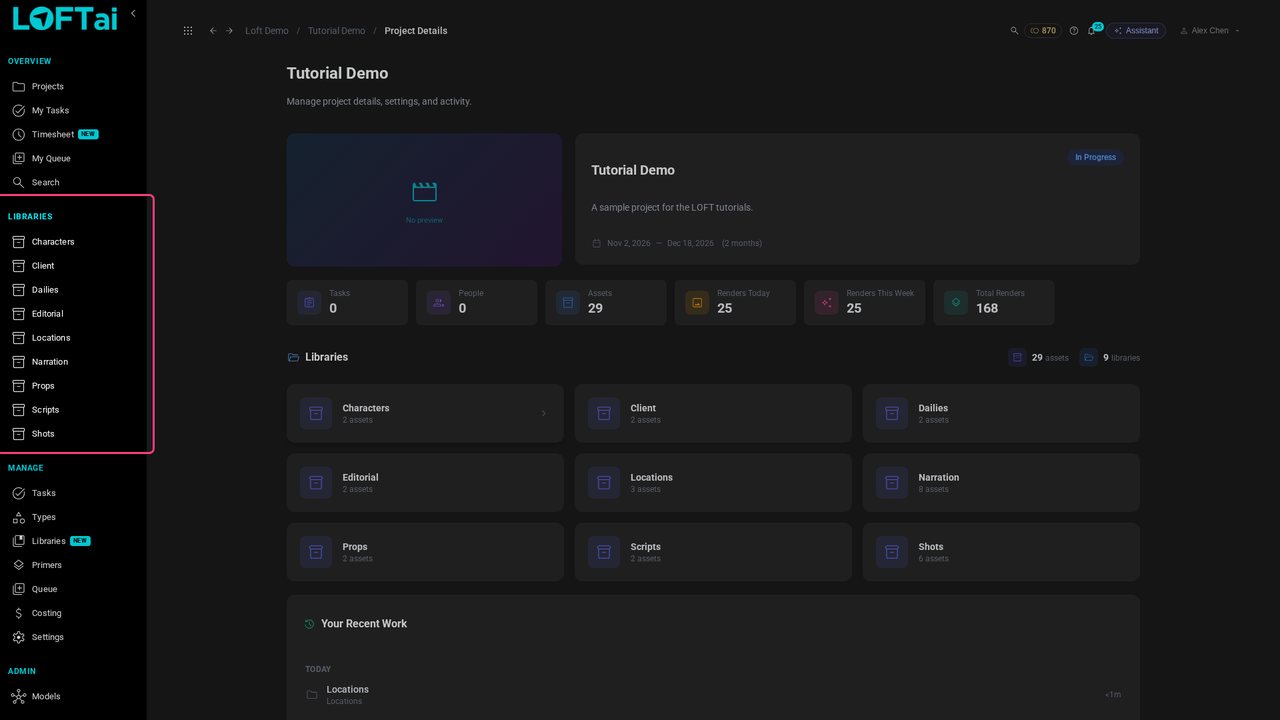Open the app grid launcher icon

coord(188,31)
